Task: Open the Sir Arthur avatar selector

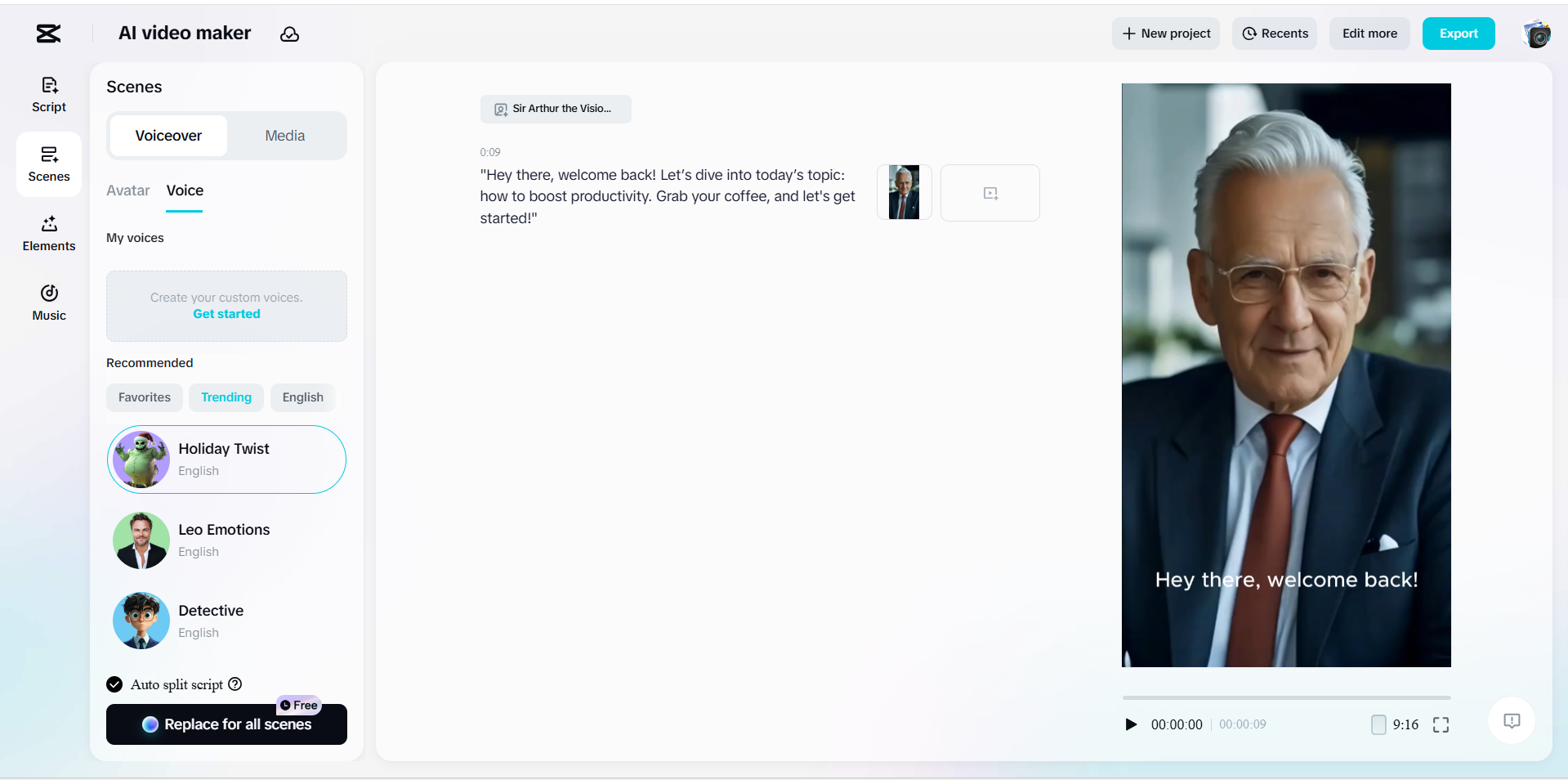Action: pyautogui.click(x=555, y=109)
